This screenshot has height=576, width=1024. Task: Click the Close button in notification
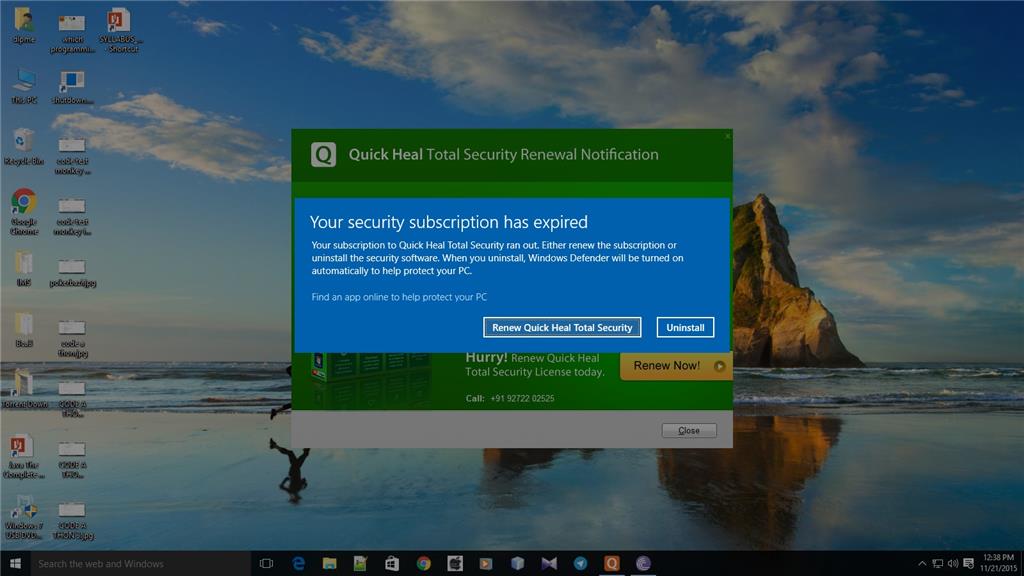pos(688,430)
